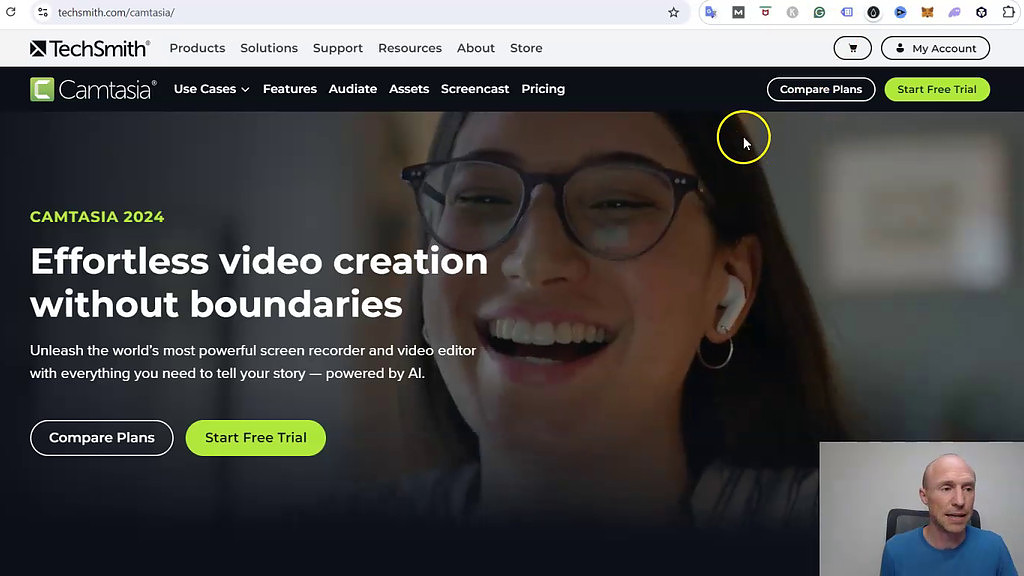Click the 'CAMTASIA 2024' label

pyautogui.click(x=97, y=217)
